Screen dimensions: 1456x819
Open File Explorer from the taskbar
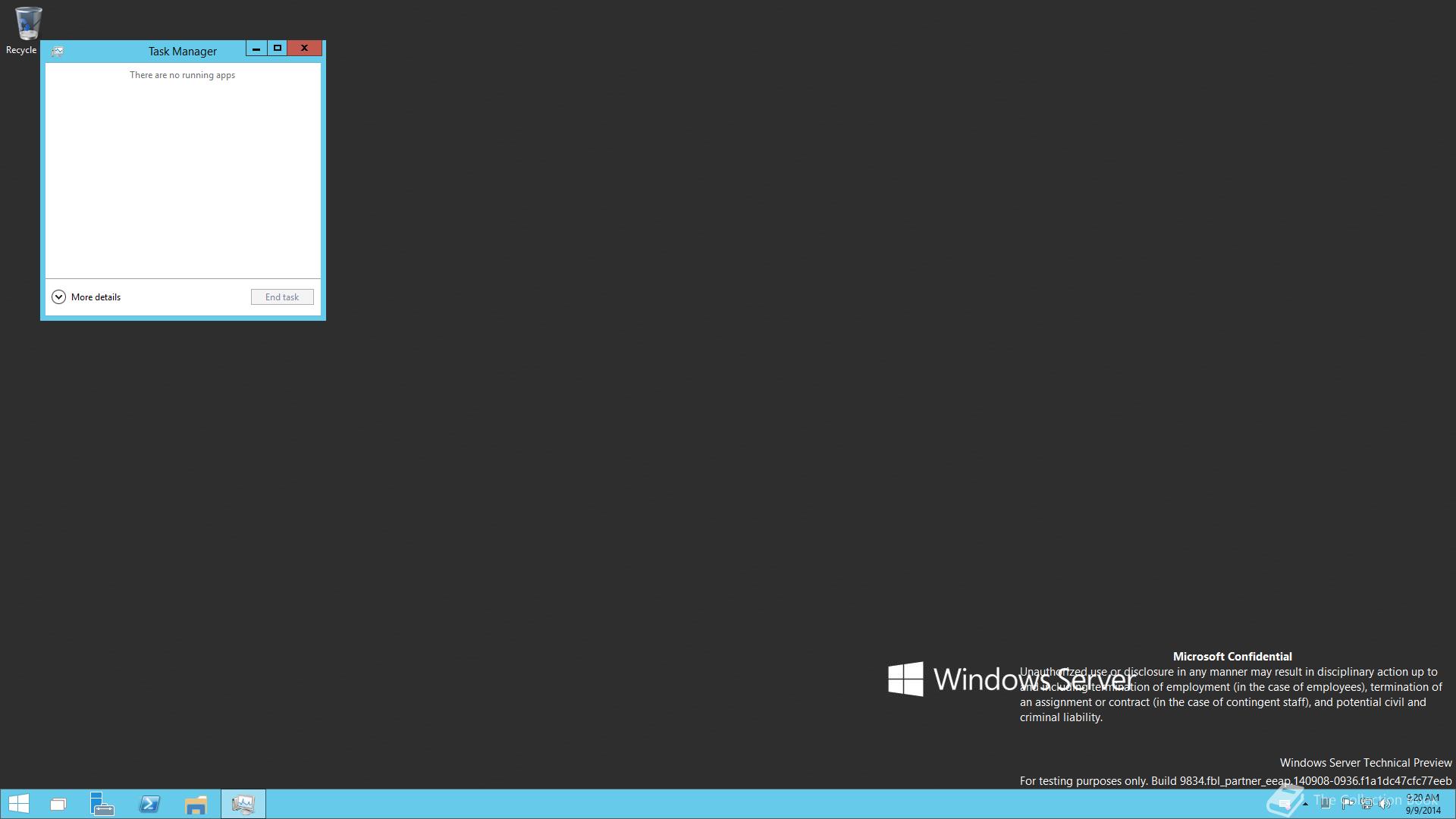196,804
